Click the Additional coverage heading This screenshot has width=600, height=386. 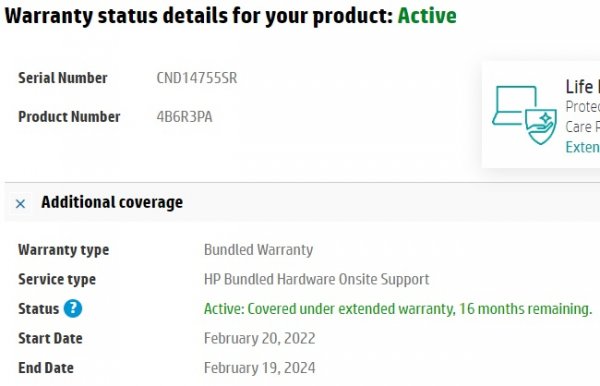point(112,202)
